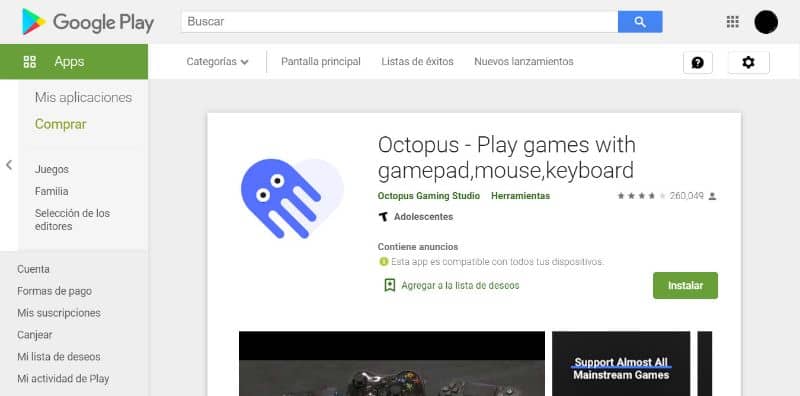Open the account profile avatar
The height and width of the screenshot is (396, 800).
pos(766,22)
